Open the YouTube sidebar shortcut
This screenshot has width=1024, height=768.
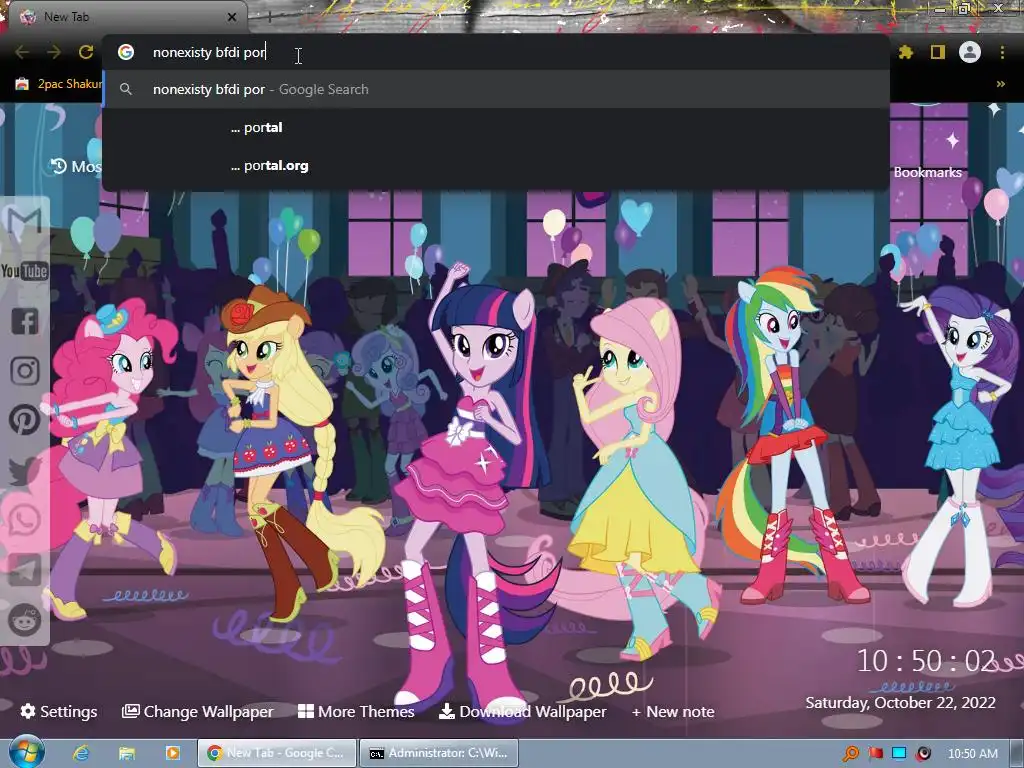click(25, 270)
